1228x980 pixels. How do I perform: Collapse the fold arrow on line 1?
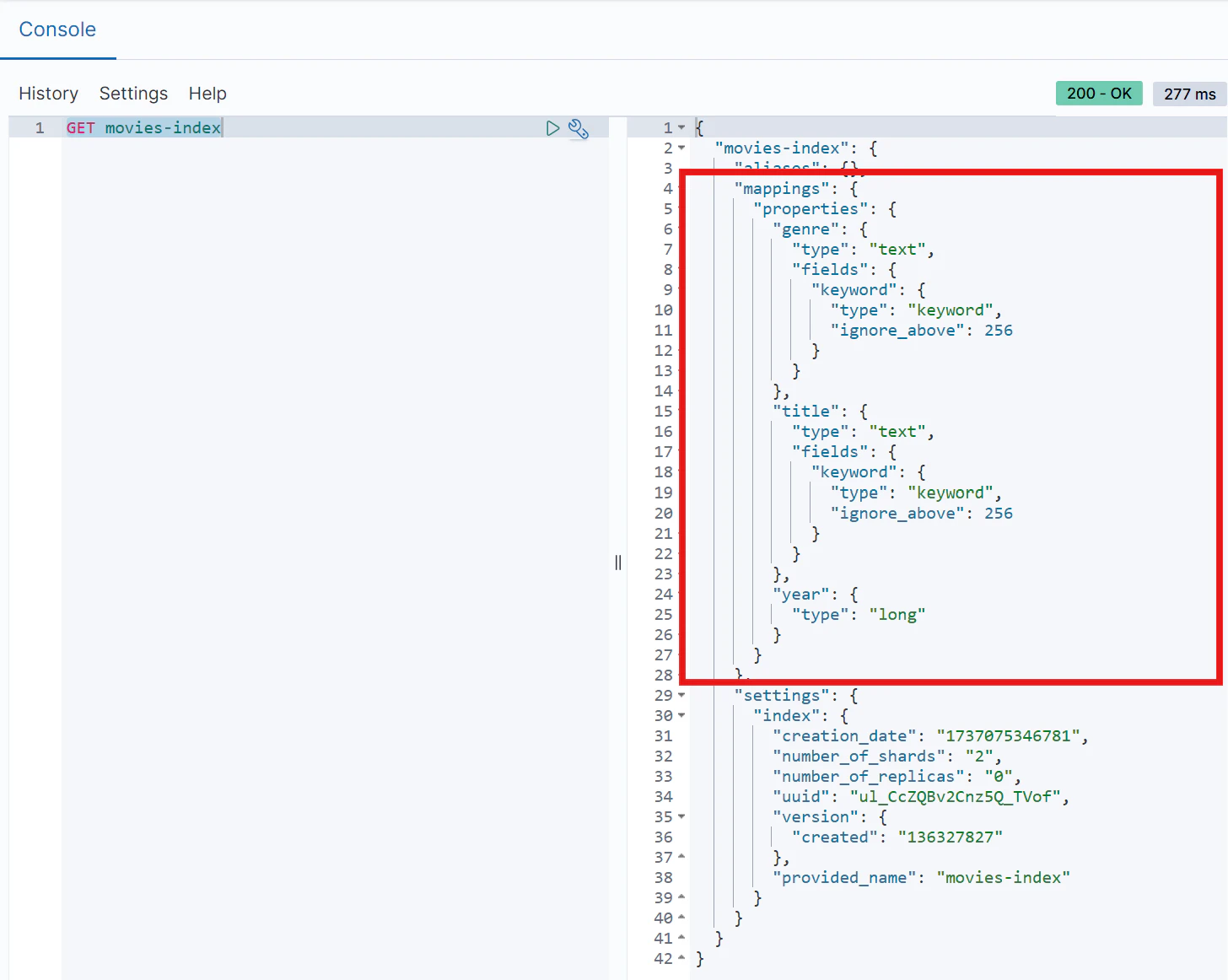[681, 128]
